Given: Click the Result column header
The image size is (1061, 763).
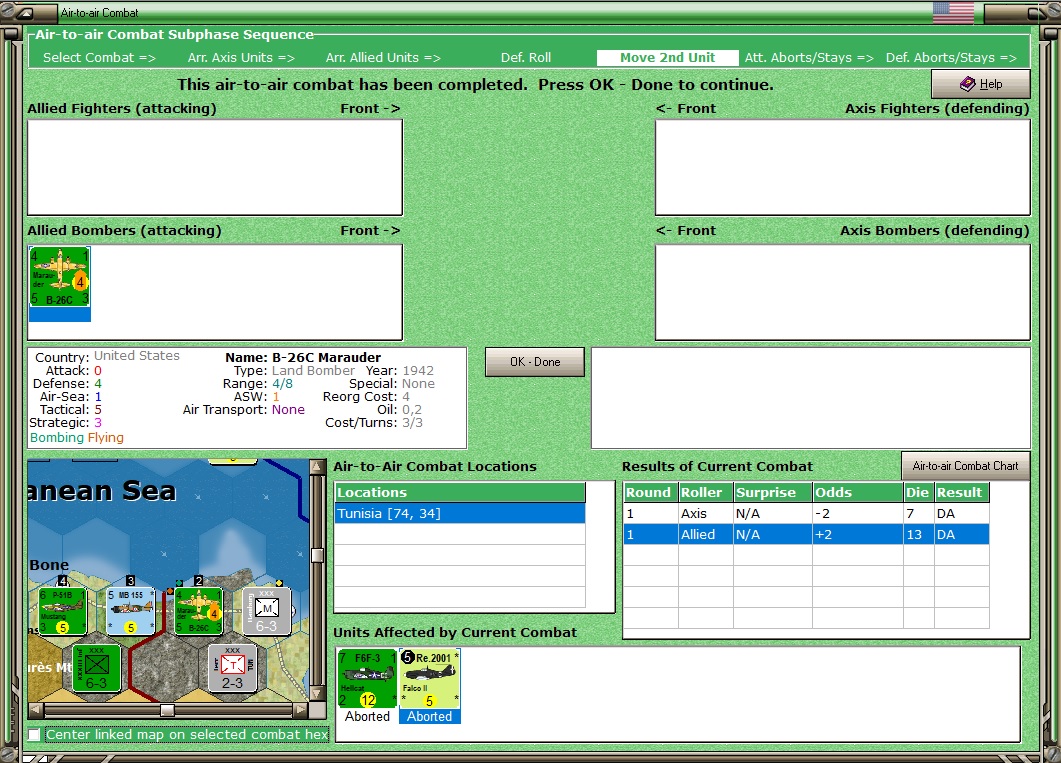Looking at the screenshot, I should point(962,492).
